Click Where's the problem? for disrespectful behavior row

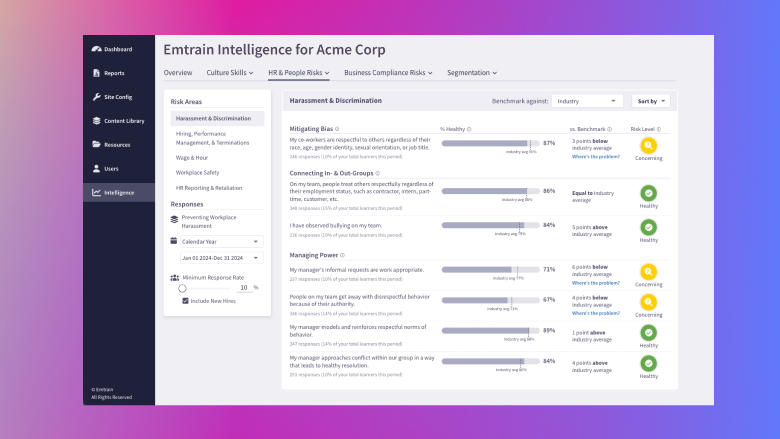click(x=595, y=313)
